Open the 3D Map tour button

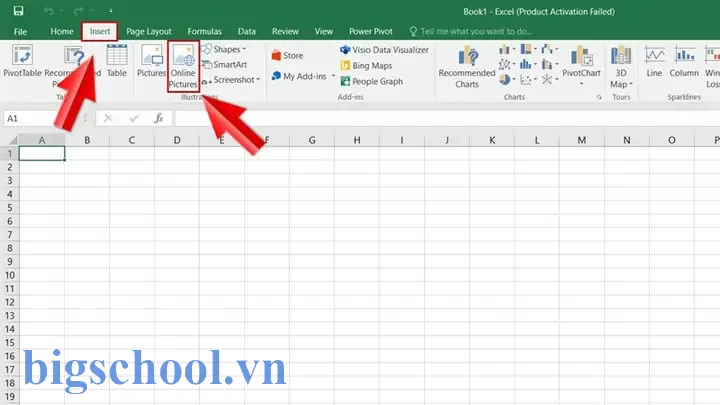(x=621, y=67)
